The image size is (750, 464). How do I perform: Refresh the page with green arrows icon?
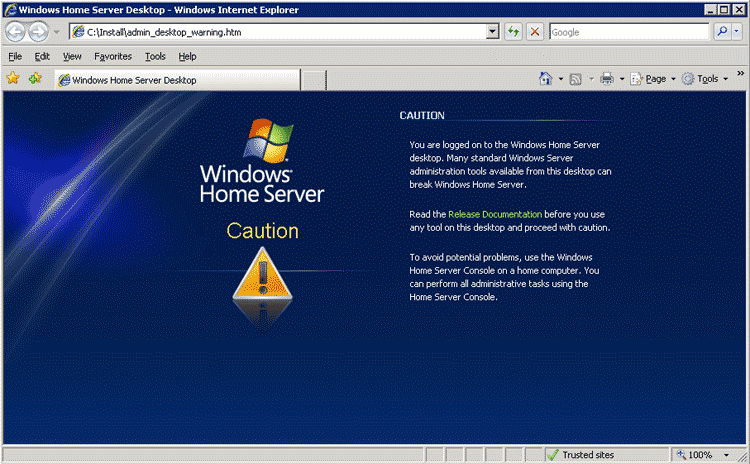pyautogui.click(x=513, y=32)
